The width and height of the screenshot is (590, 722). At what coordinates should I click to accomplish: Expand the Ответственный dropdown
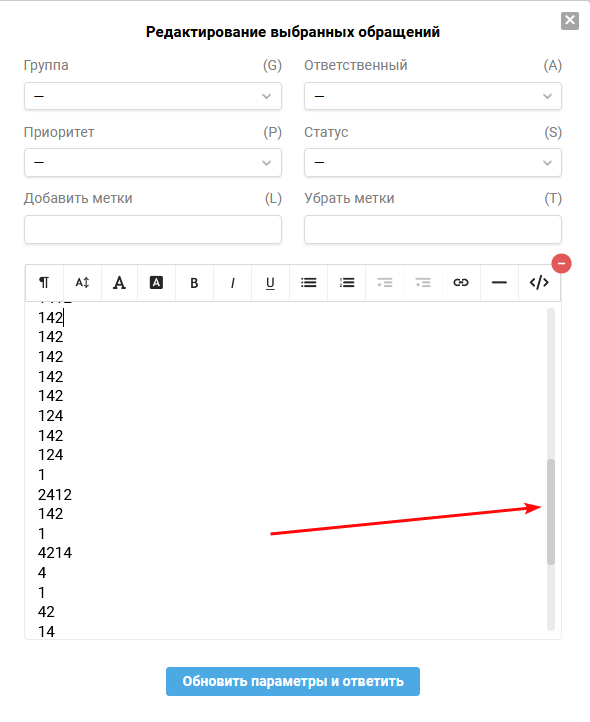[433, 96]
